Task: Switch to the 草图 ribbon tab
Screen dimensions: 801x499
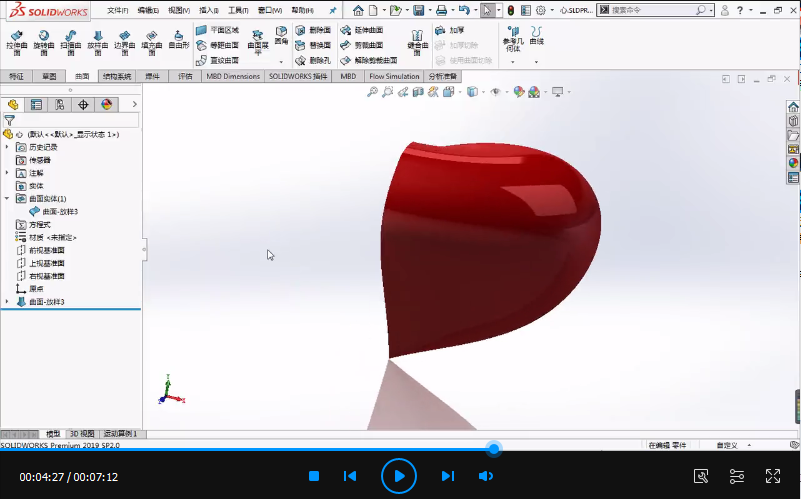Action: pyautogui.click(x=49, y=76)
